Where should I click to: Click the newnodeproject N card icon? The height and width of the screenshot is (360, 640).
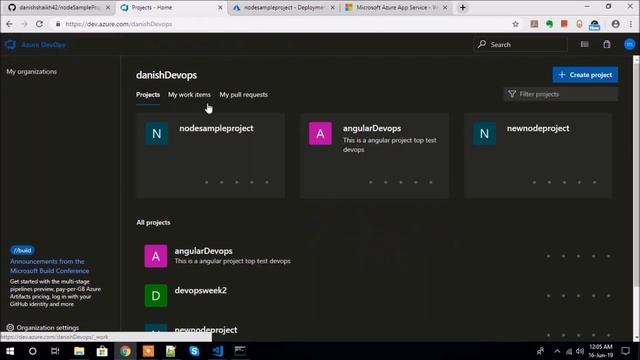(484, 133)
